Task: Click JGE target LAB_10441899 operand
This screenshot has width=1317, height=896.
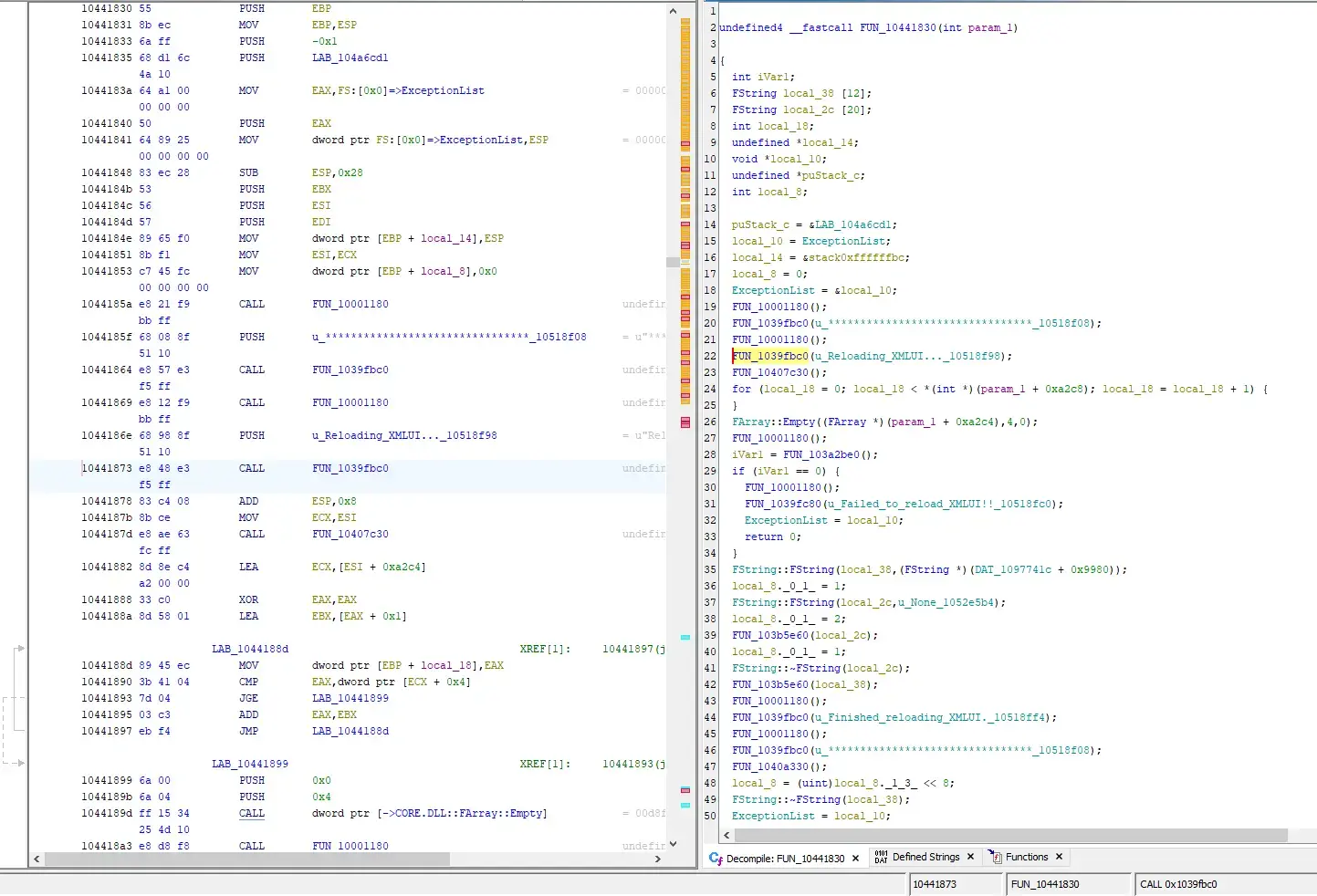Action: [x=350, y=698]
